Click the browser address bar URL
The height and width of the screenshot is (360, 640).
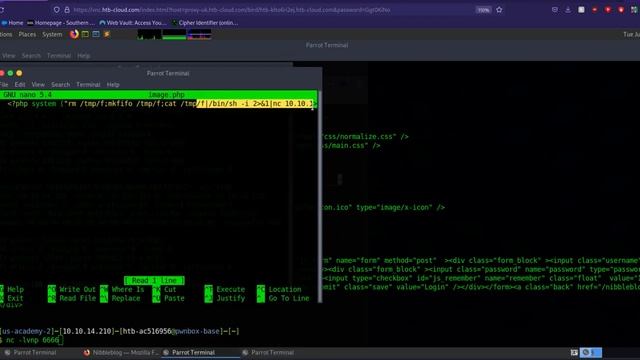(231, 10)
